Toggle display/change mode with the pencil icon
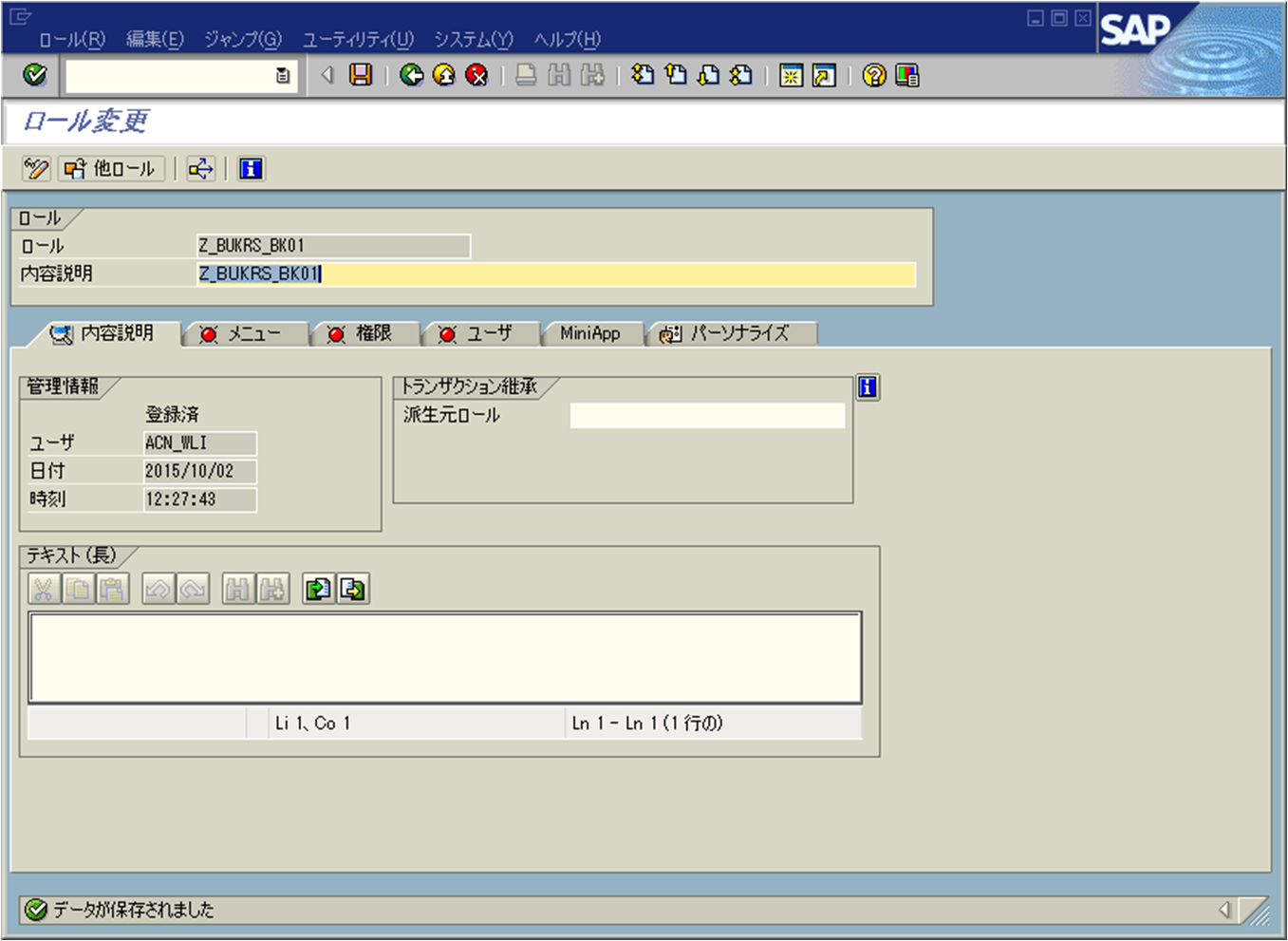The height and width of the screenshot is (941, 1288). tap(36, 169)
